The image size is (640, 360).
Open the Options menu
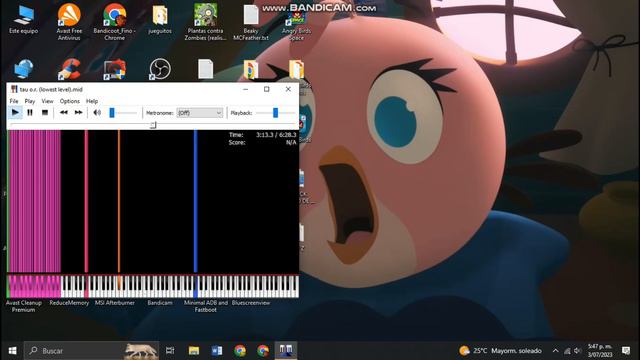(x=70, y=101)
